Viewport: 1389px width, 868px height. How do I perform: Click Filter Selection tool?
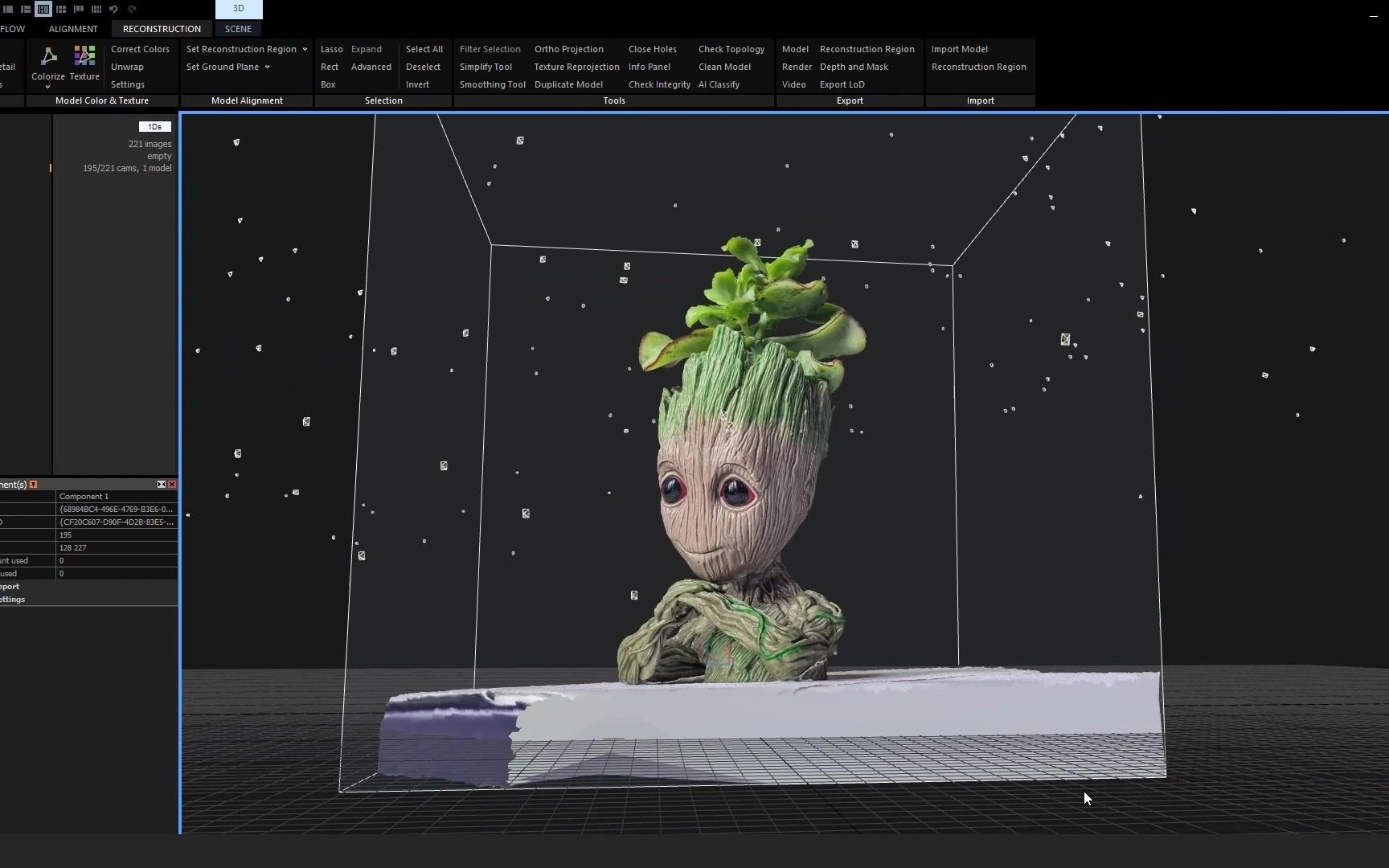pos(490,49)
